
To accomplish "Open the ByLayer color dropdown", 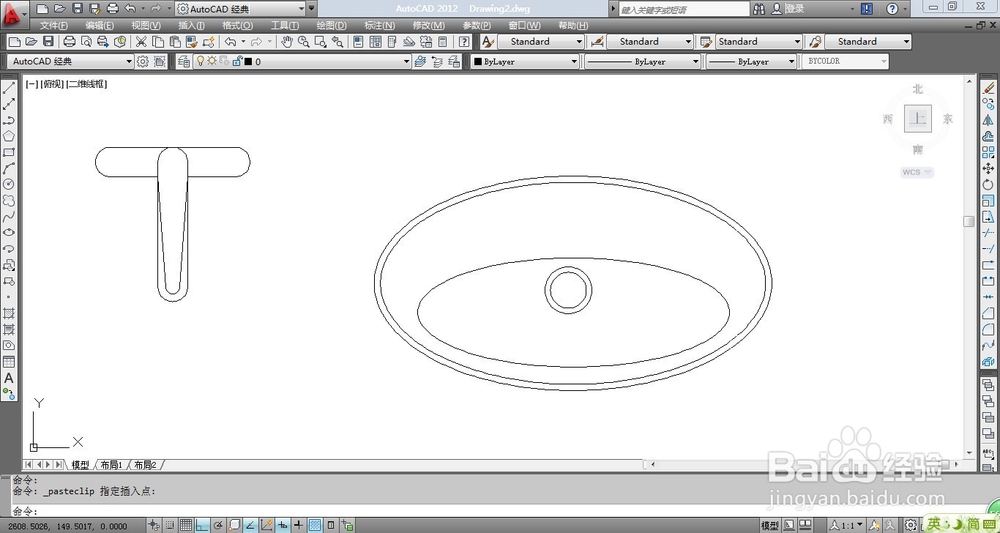I will [525, 62].
